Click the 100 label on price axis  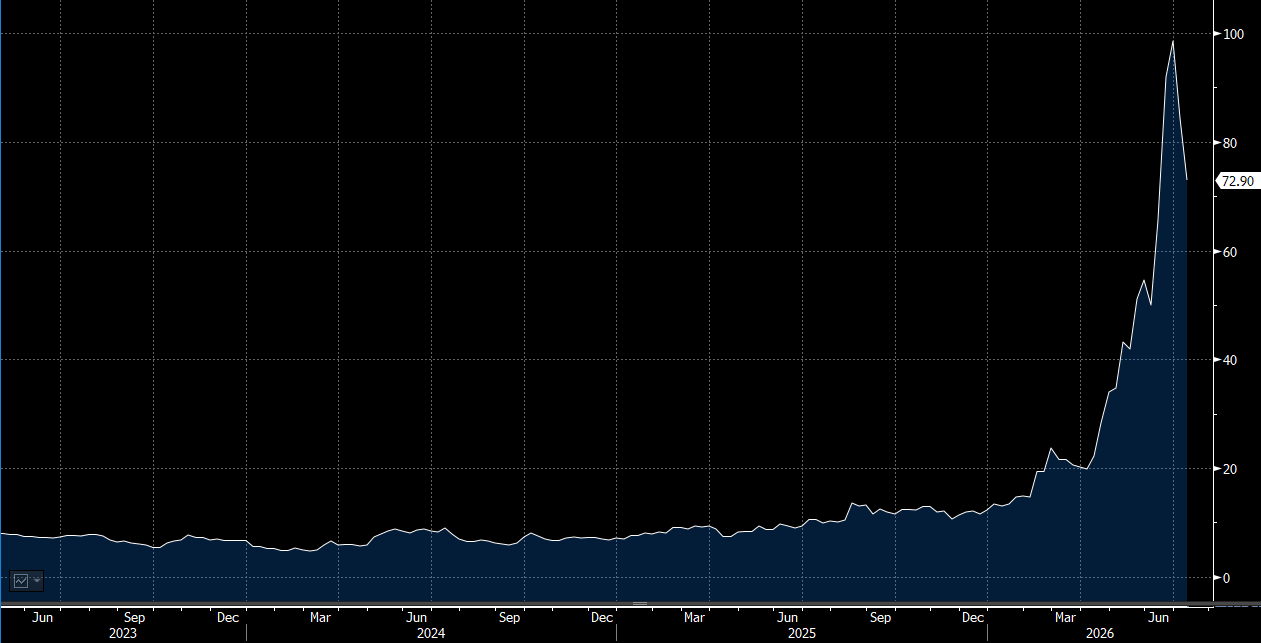[1234, 34]
